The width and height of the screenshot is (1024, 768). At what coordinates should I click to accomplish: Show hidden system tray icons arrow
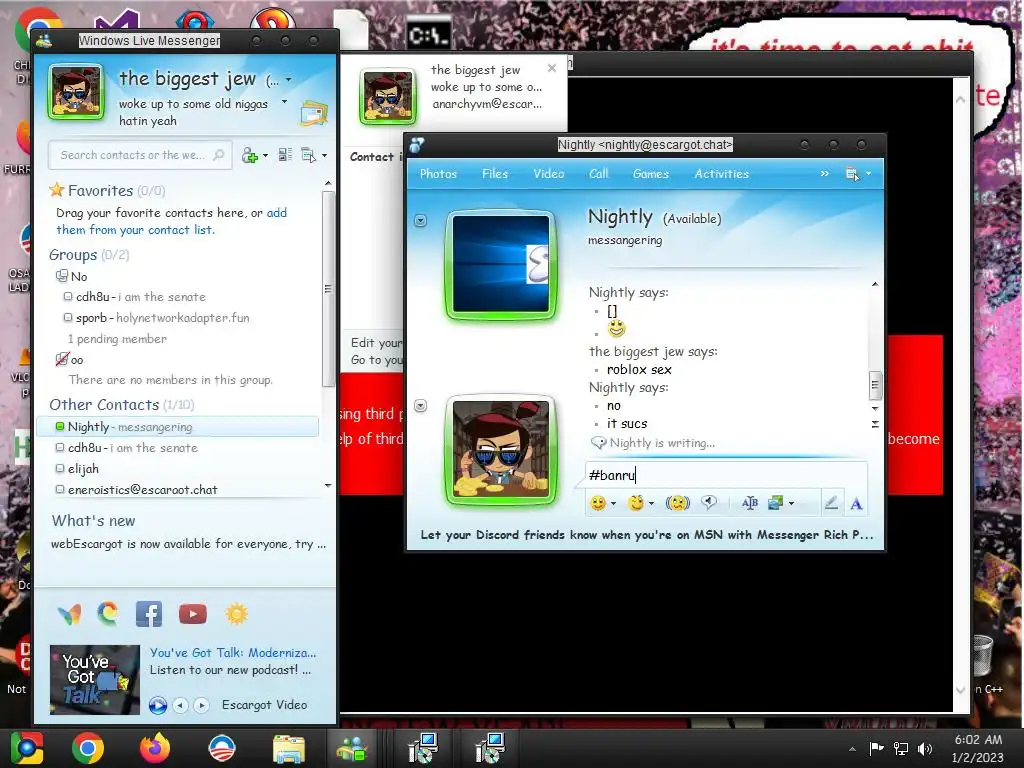(852, 749)
